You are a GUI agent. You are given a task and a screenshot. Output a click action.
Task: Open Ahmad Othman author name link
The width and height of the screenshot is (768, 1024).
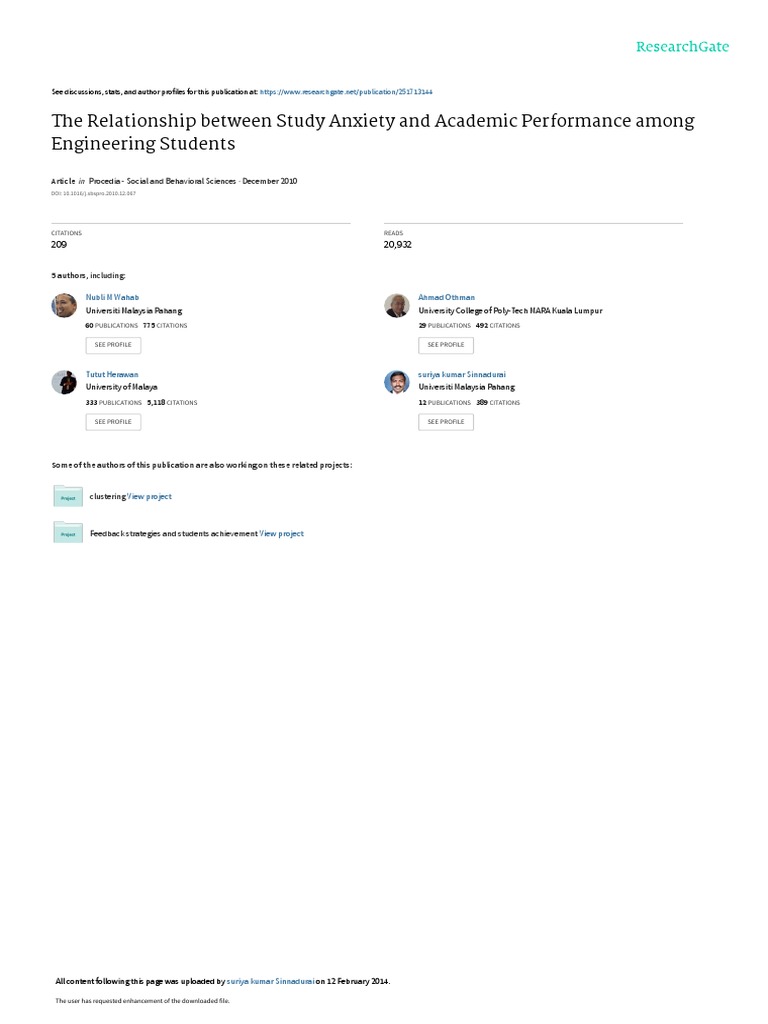[446, 297]
